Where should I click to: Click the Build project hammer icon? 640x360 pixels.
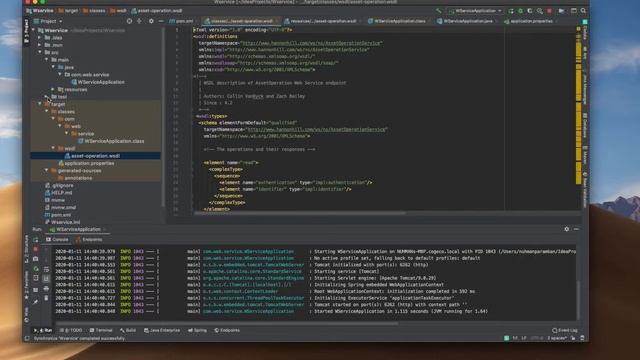coord(438,11)
